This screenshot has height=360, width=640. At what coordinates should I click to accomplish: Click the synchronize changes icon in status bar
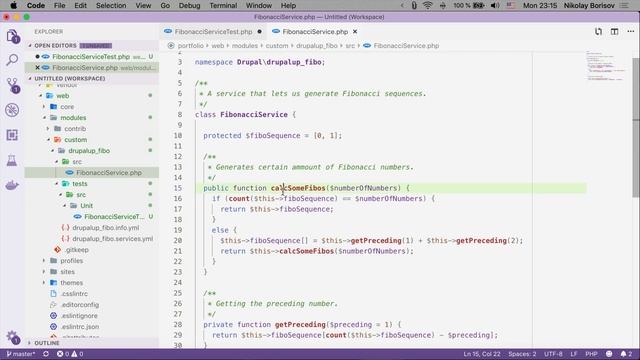[46, 354]
